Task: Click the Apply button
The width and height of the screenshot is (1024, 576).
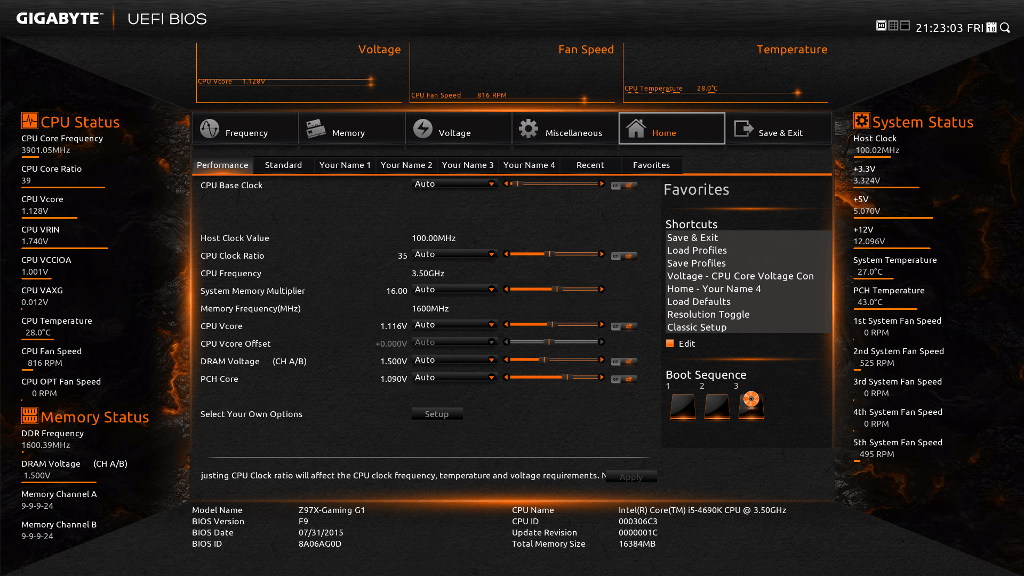Action: [x=631, y=477]
